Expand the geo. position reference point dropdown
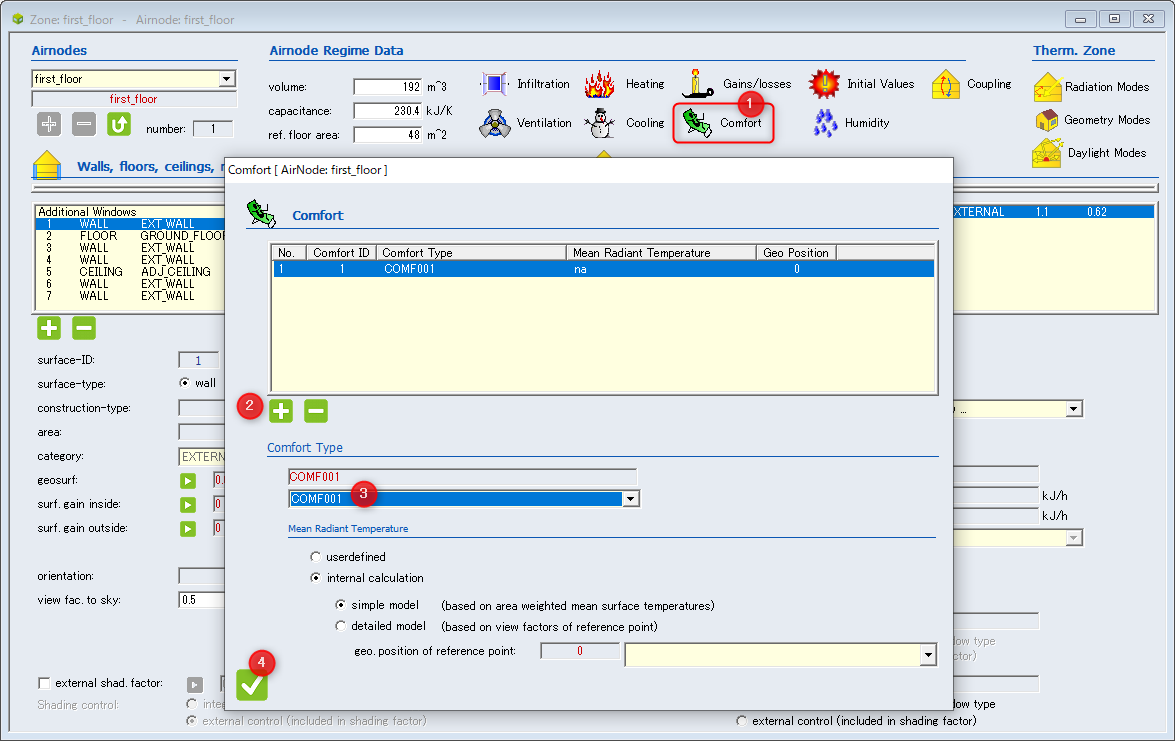The image size is (1175, 741). 928,655
